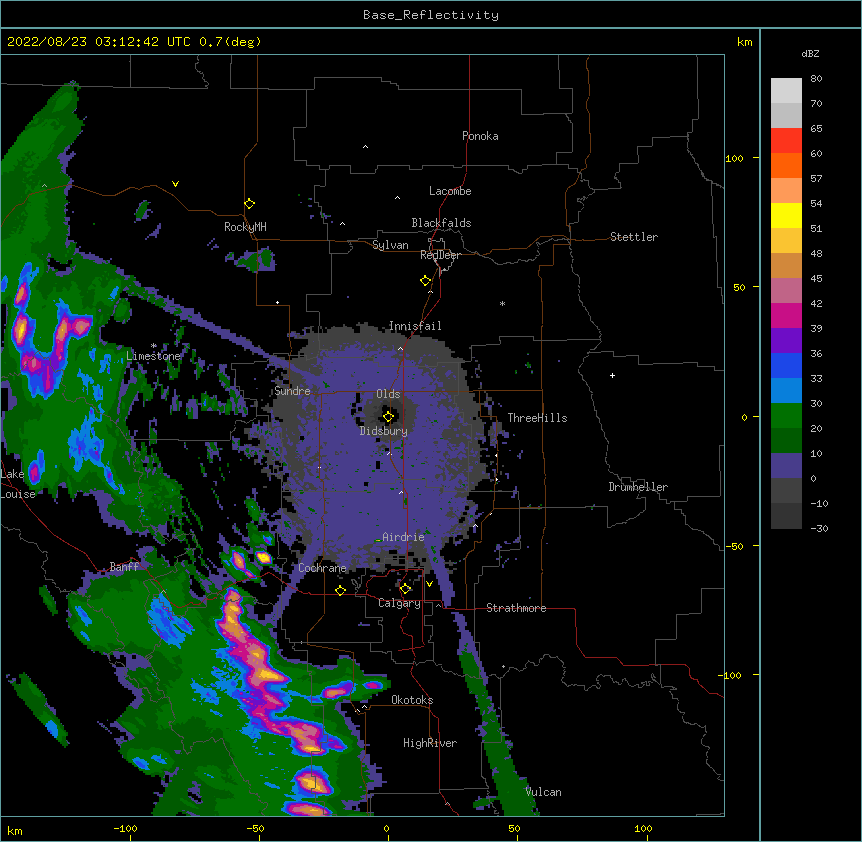Viewport: 862px width, 842px height.
Task: Click the yellow diamond marker above the Calgary label
Action: (x=405, y=589)
